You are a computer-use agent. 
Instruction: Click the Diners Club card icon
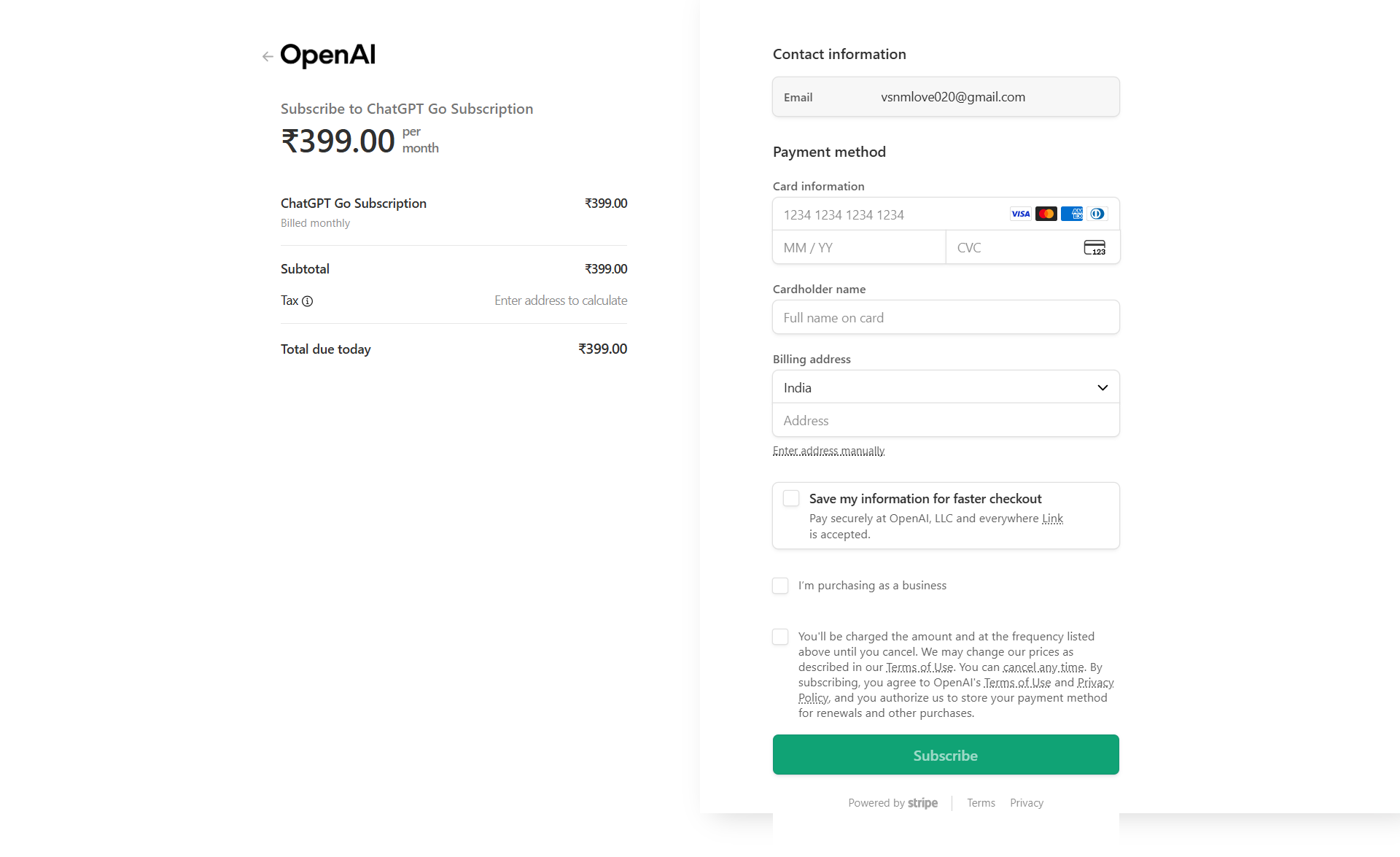pos(1097,214)
